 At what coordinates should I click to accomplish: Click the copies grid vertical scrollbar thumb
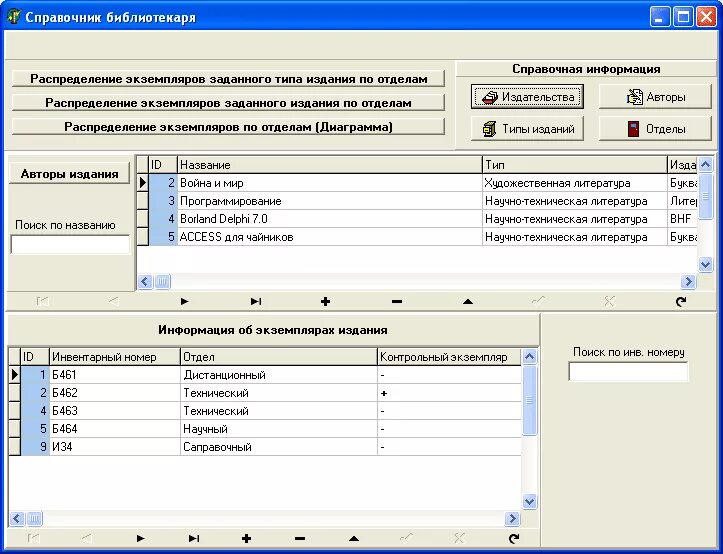529,400
